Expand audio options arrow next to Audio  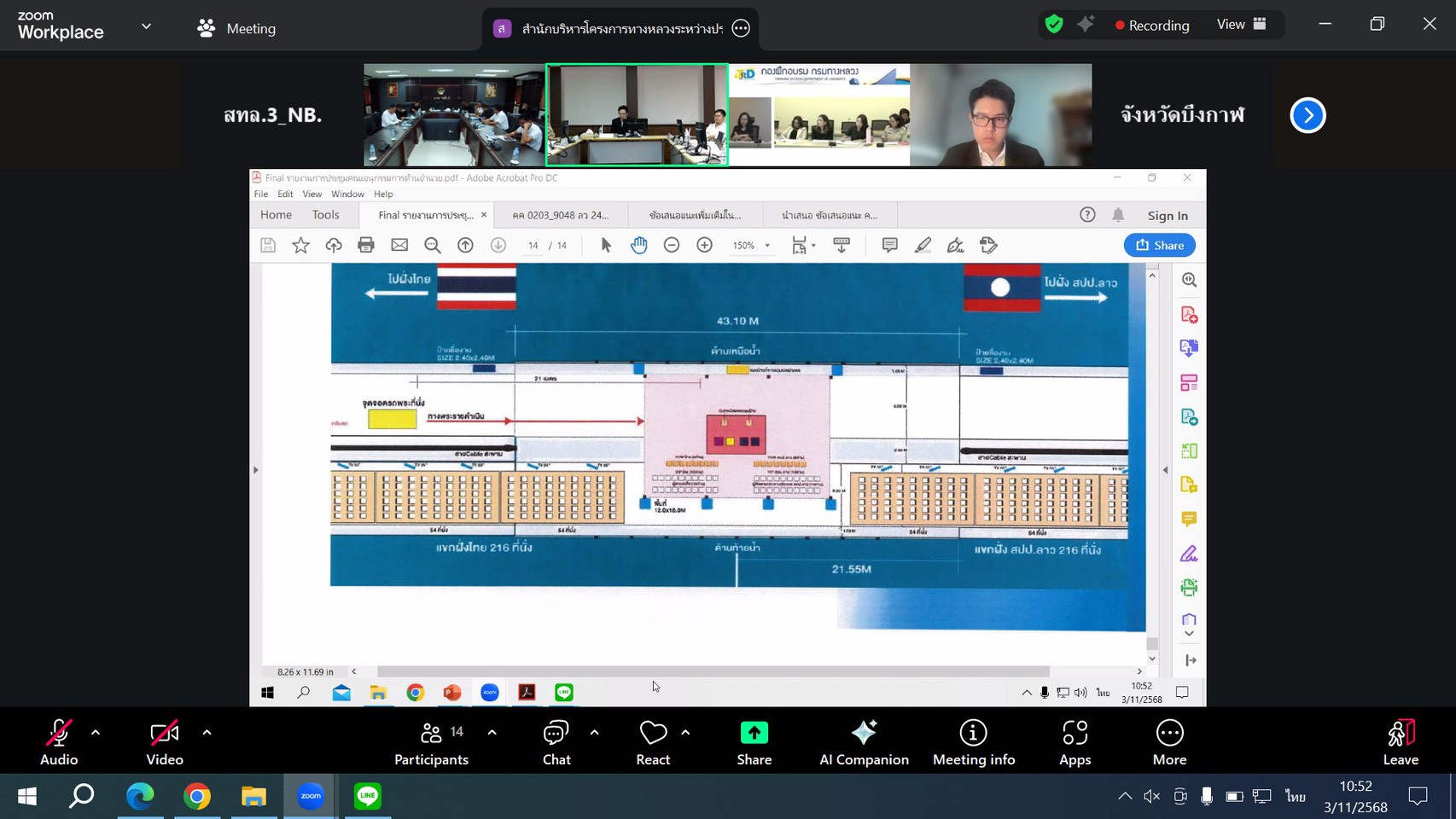pos(96,732)
